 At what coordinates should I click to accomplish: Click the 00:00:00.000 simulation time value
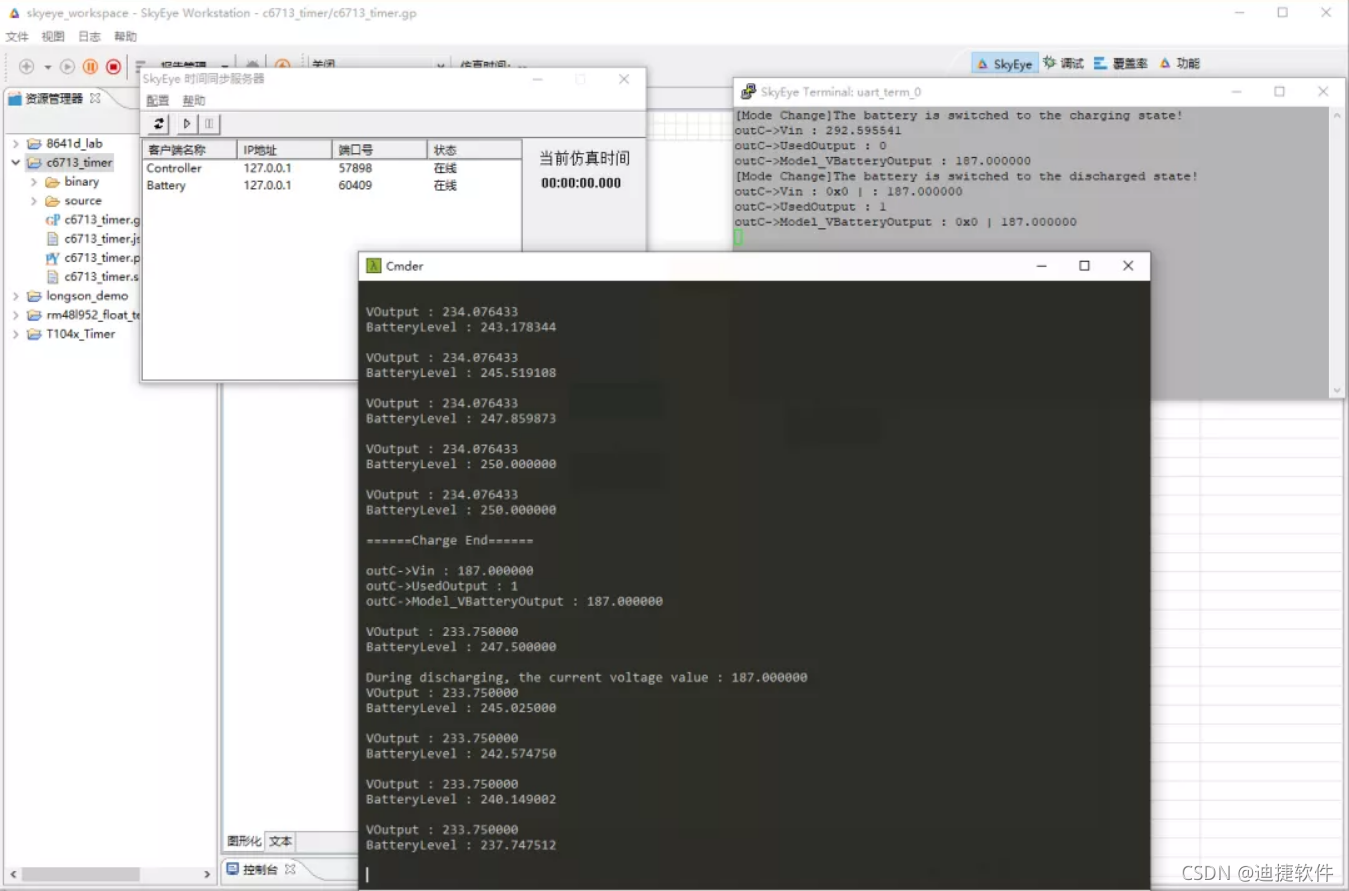581,183
